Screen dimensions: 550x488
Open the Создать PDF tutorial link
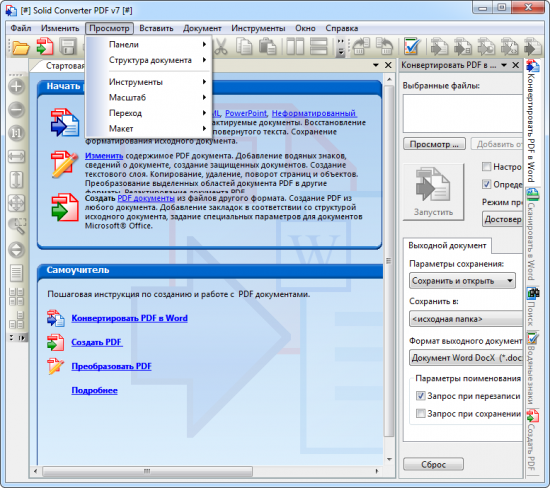[96, 342]
